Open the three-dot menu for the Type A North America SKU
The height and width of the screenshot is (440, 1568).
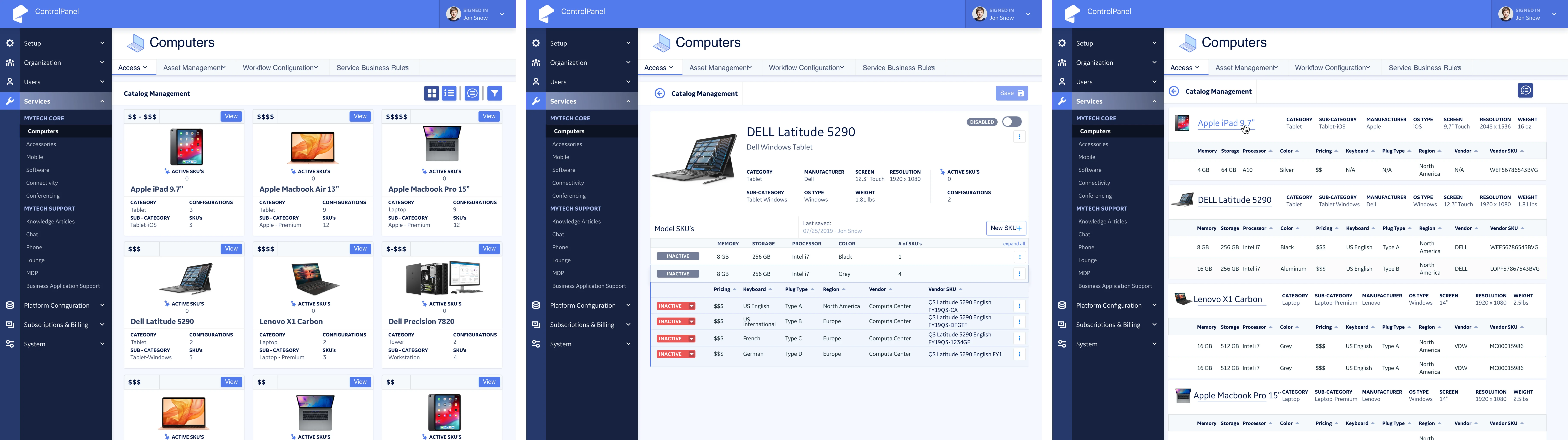click(1020, 306)
